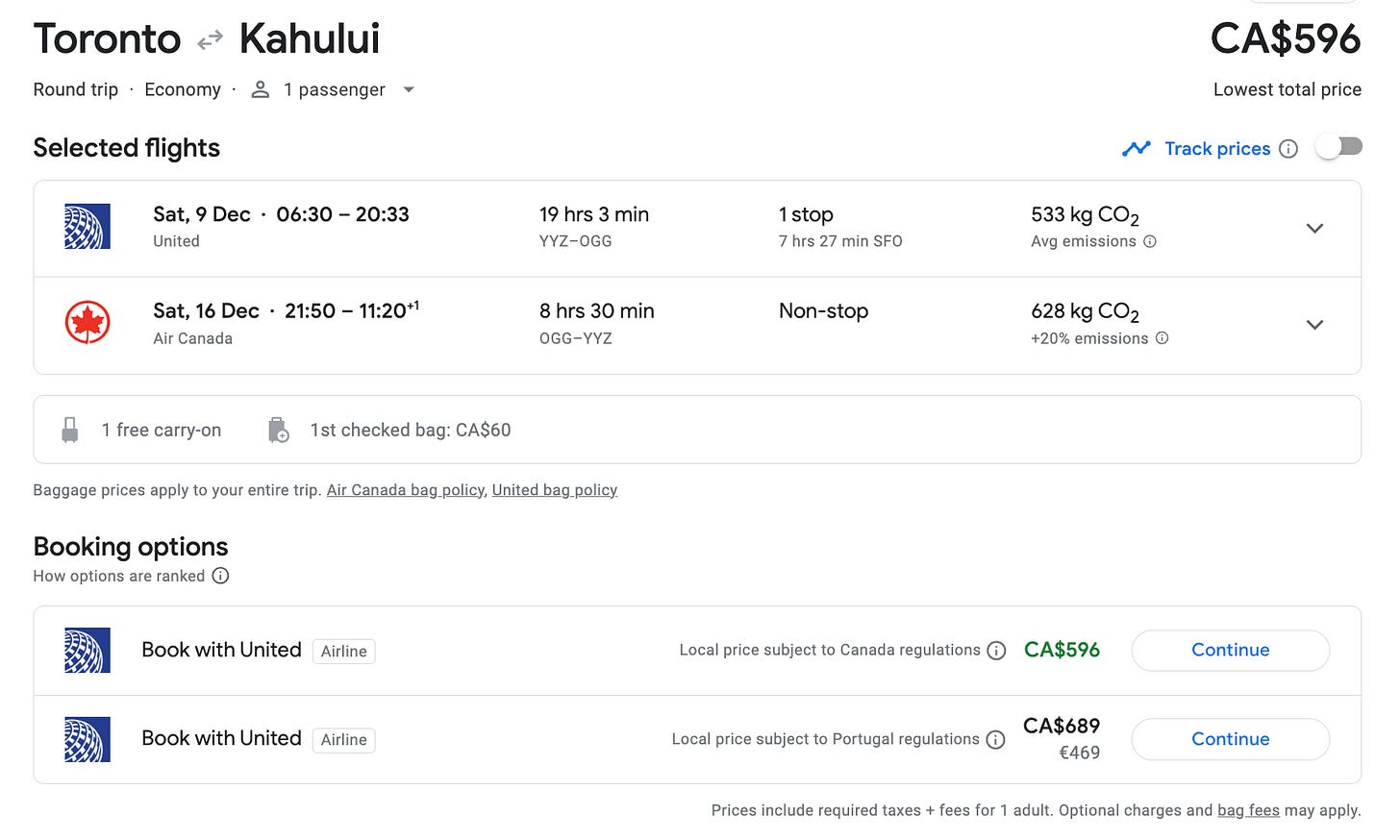Image resolution: width=1400 pixels, height=840 pixels.
Task: Open the Air Canada bag policy link
Action: 405,490
